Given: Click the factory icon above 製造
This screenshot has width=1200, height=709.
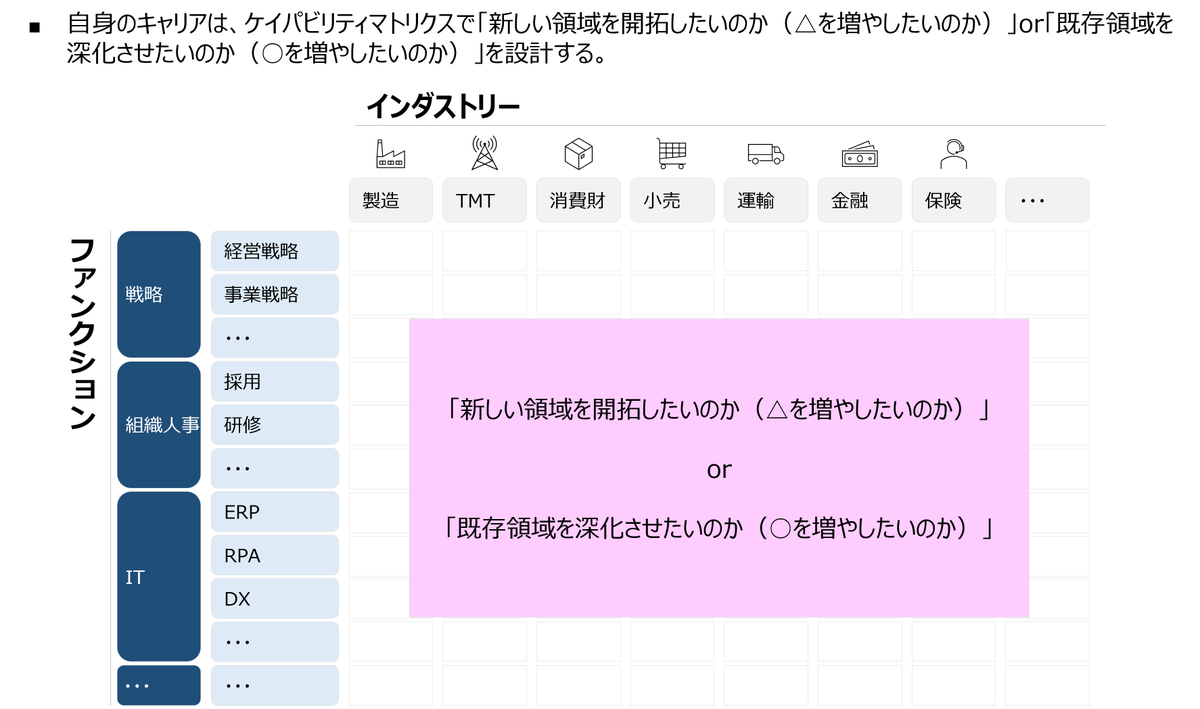Looking at the screenshot, I should (x=391, y=153).
